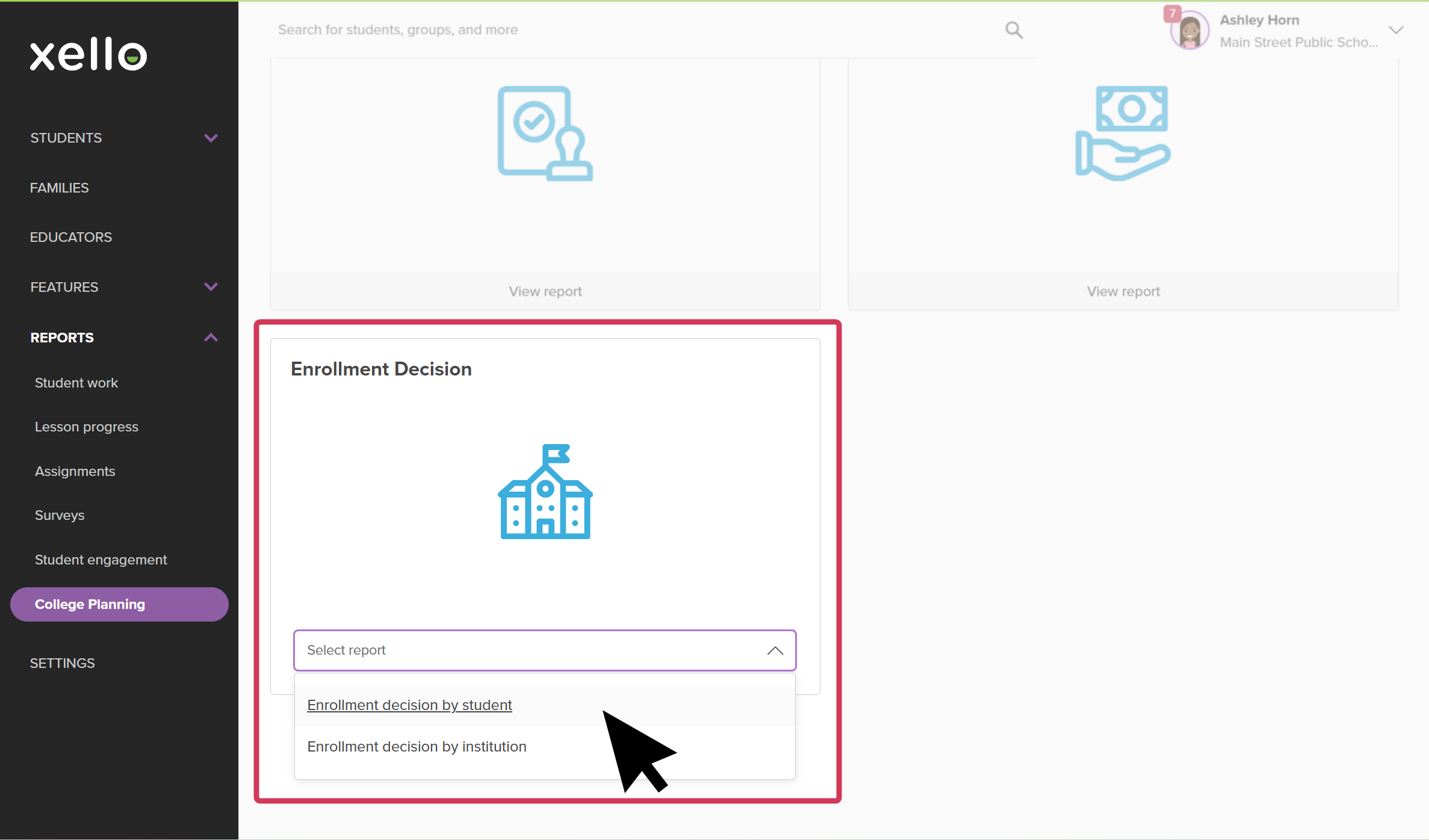Expand the Students menu chevron

coord(211,138)
